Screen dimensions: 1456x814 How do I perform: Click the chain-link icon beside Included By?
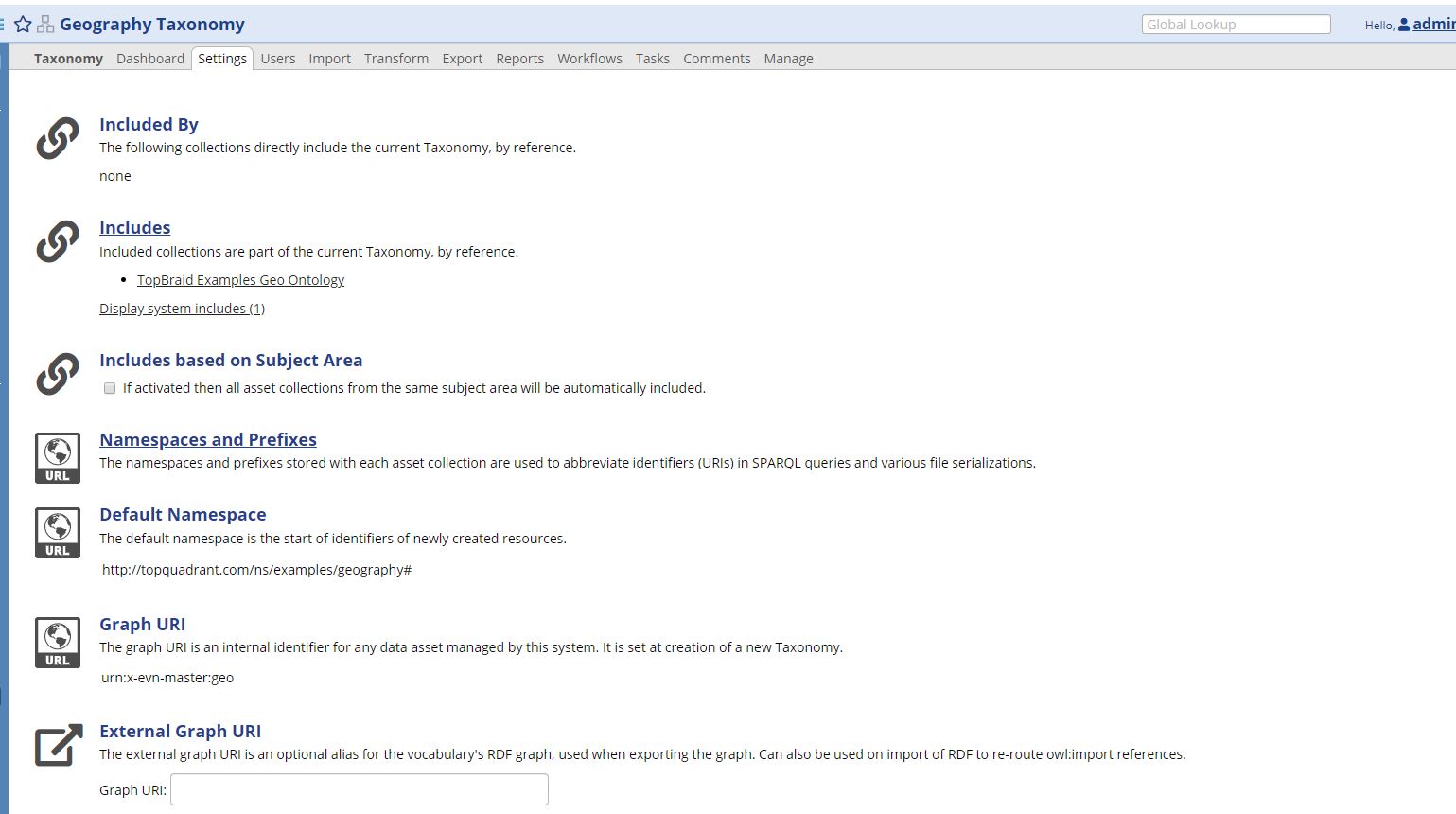(58, 138)
